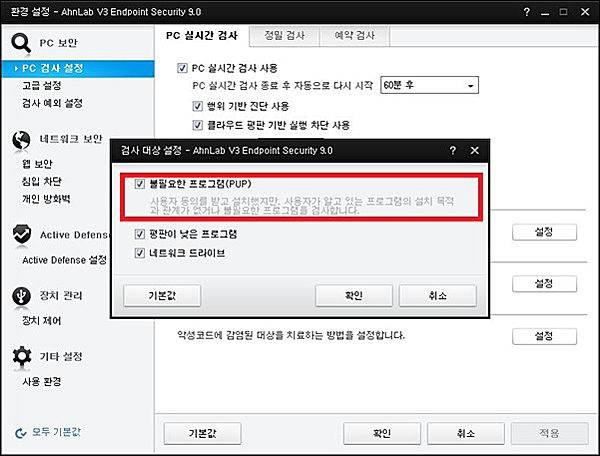This screenshot has height=456, width=600.
Task: Click the 기타 설정 section heading
Action: (x=61, y=356)
